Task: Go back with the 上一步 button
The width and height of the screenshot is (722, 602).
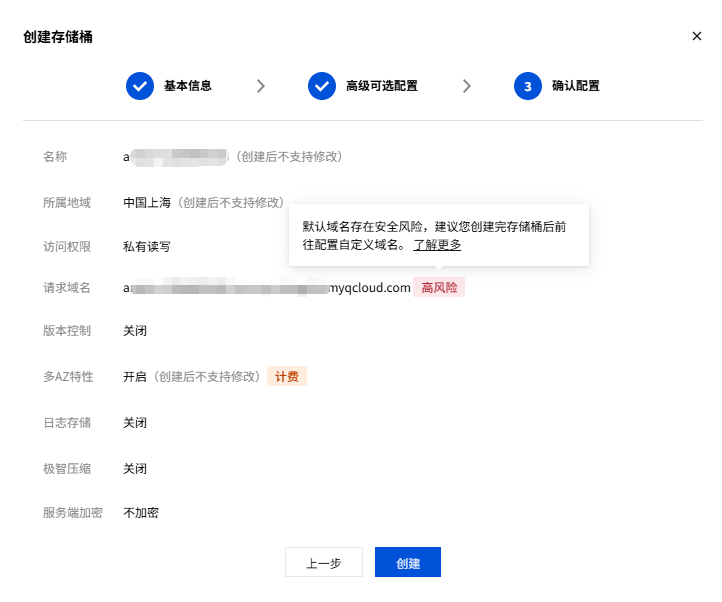Action: (x=324, y=563)
